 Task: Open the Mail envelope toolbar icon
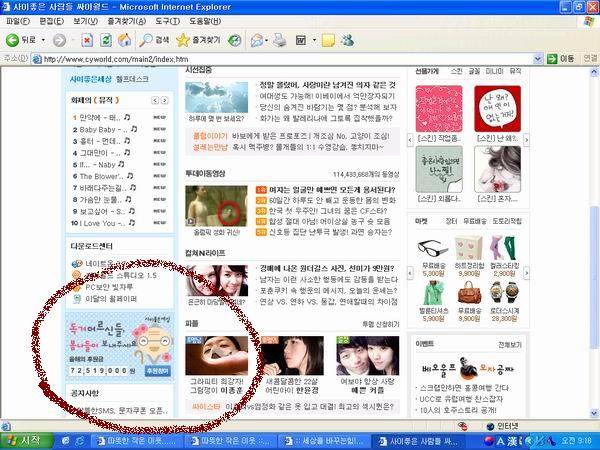[x=257, y=40]
